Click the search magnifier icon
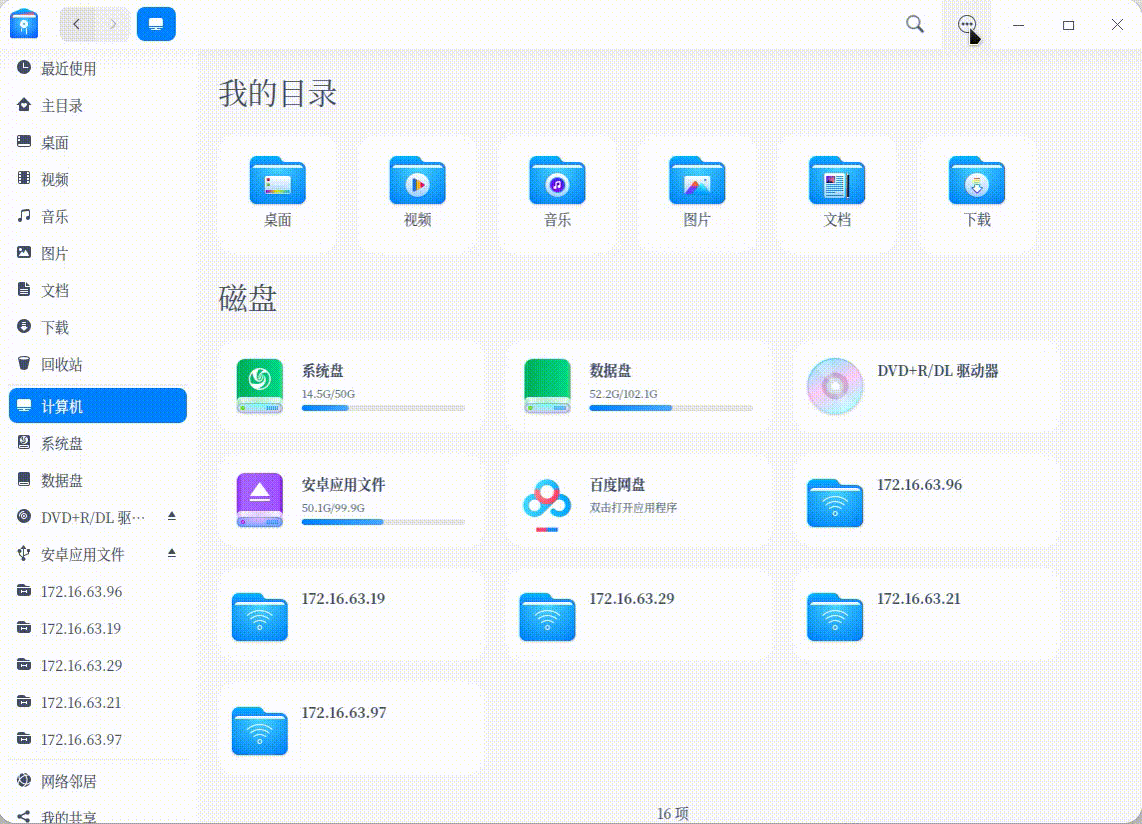This screenshot has width=1142, height=824. [914, 24]
